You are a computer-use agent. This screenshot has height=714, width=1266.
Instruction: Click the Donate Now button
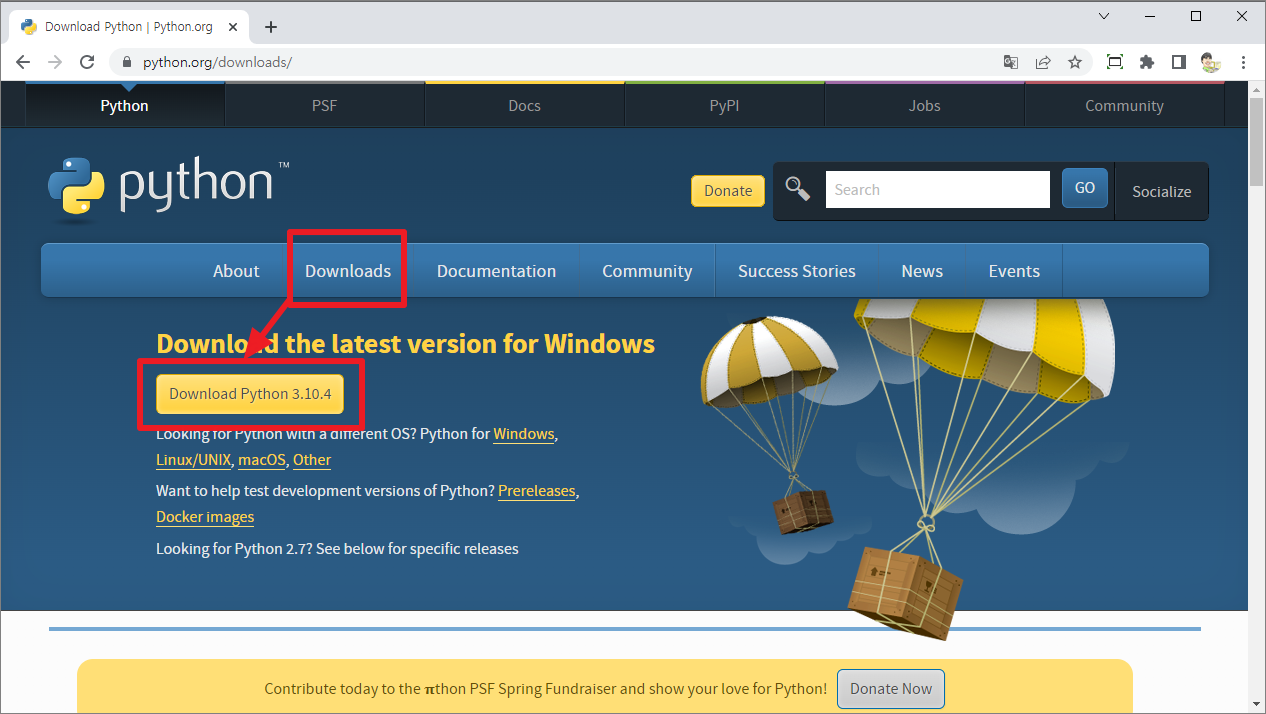coord(891,689)
